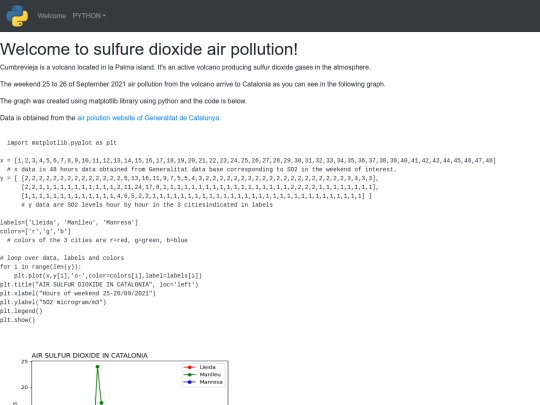The image size is (540, 405).
Task: Open the Welcome nav link
Action: [52, 16]
